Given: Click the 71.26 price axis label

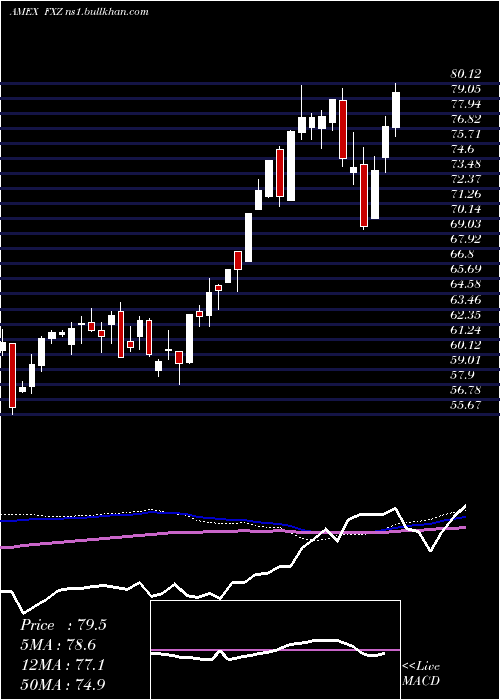Looking at the screenshot, I should click(466, 194).
